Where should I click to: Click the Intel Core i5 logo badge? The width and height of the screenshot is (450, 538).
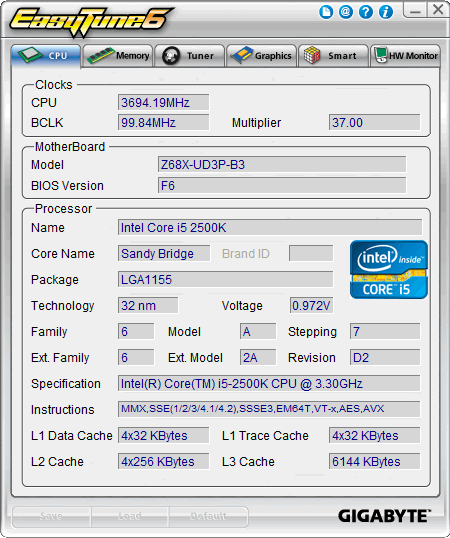pos(389,269)
